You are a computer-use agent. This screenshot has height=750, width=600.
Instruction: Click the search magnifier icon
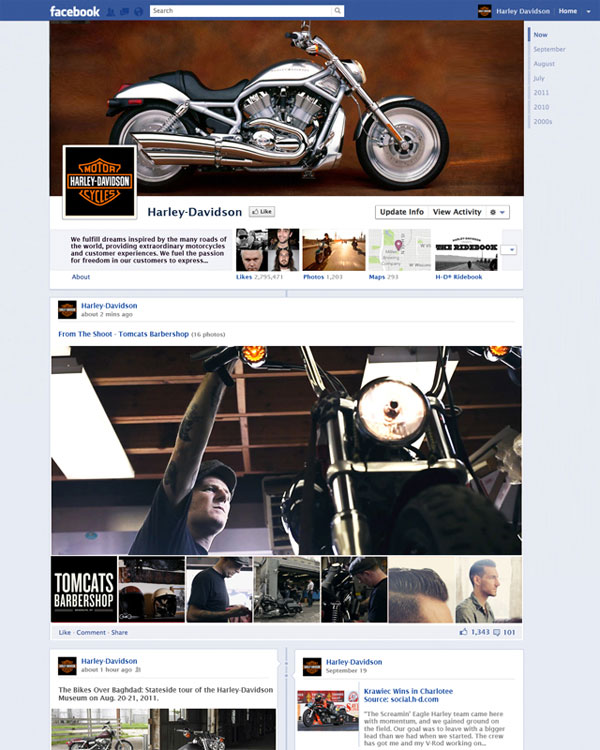click(338, 11)
